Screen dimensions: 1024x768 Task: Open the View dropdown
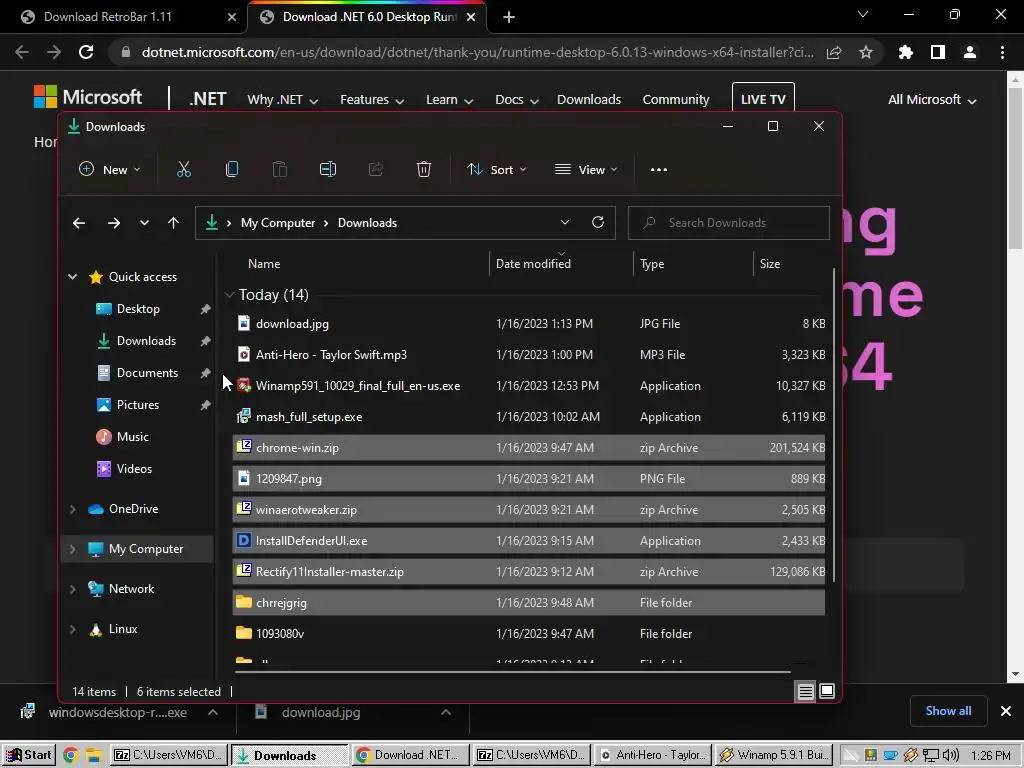[586, 170]
